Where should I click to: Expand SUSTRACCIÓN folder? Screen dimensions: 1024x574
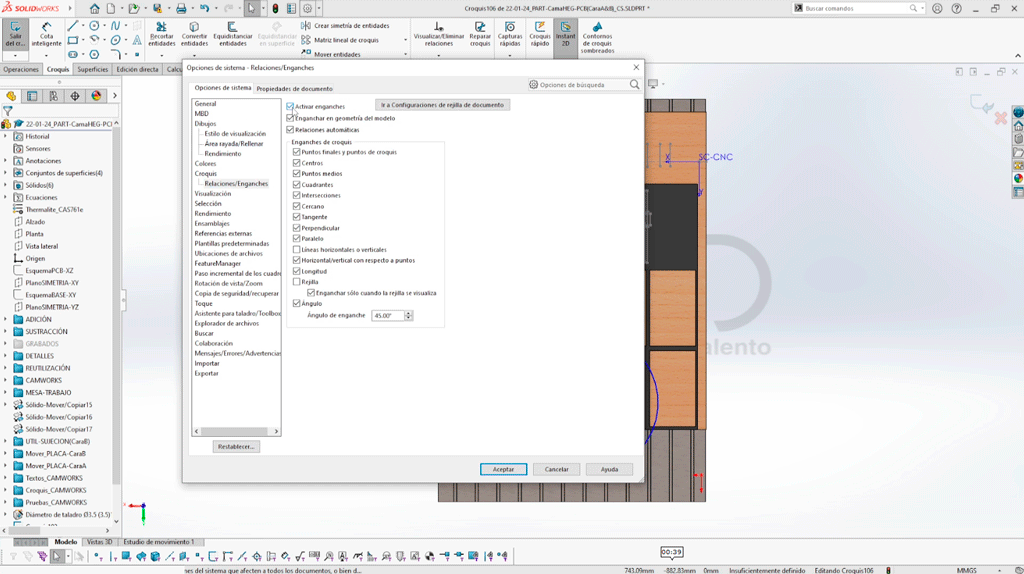pos(6,332)
